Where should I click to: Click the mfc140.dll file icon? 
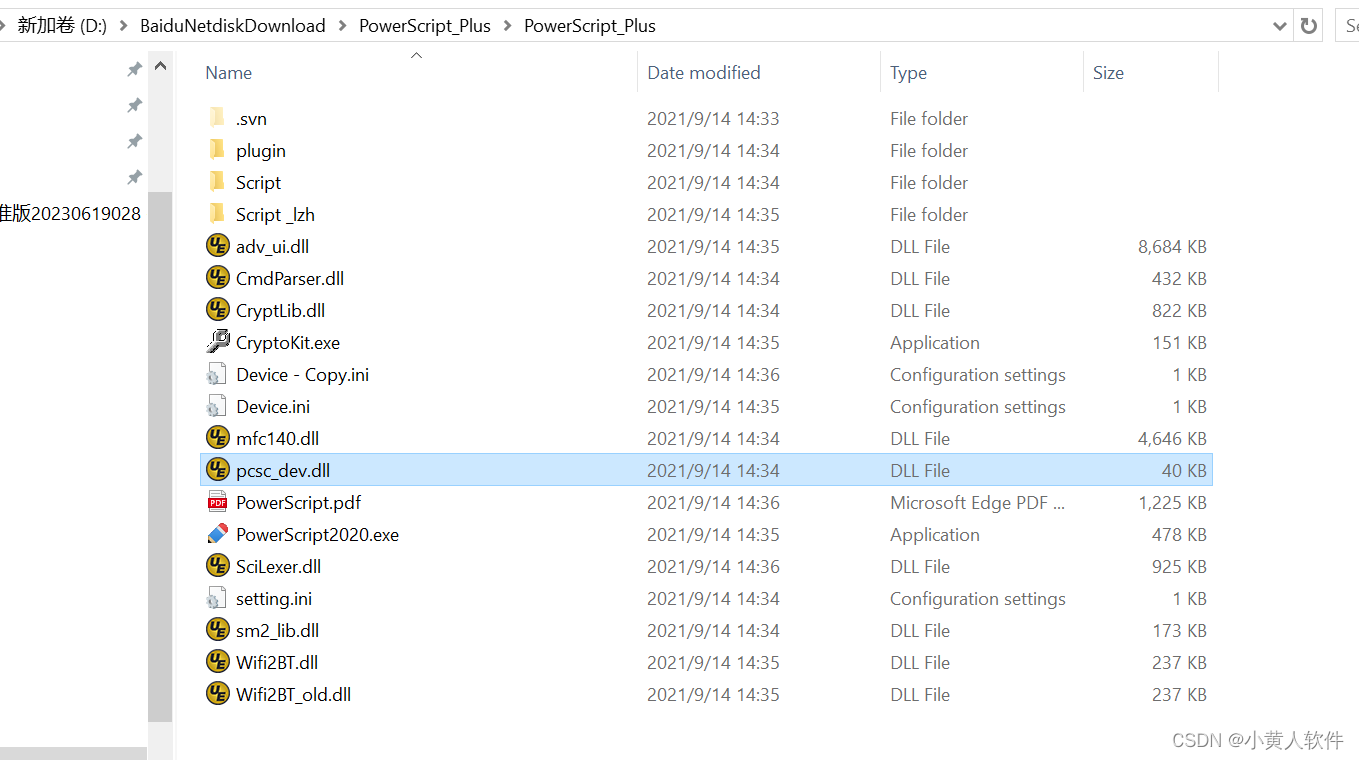[217, 438]
